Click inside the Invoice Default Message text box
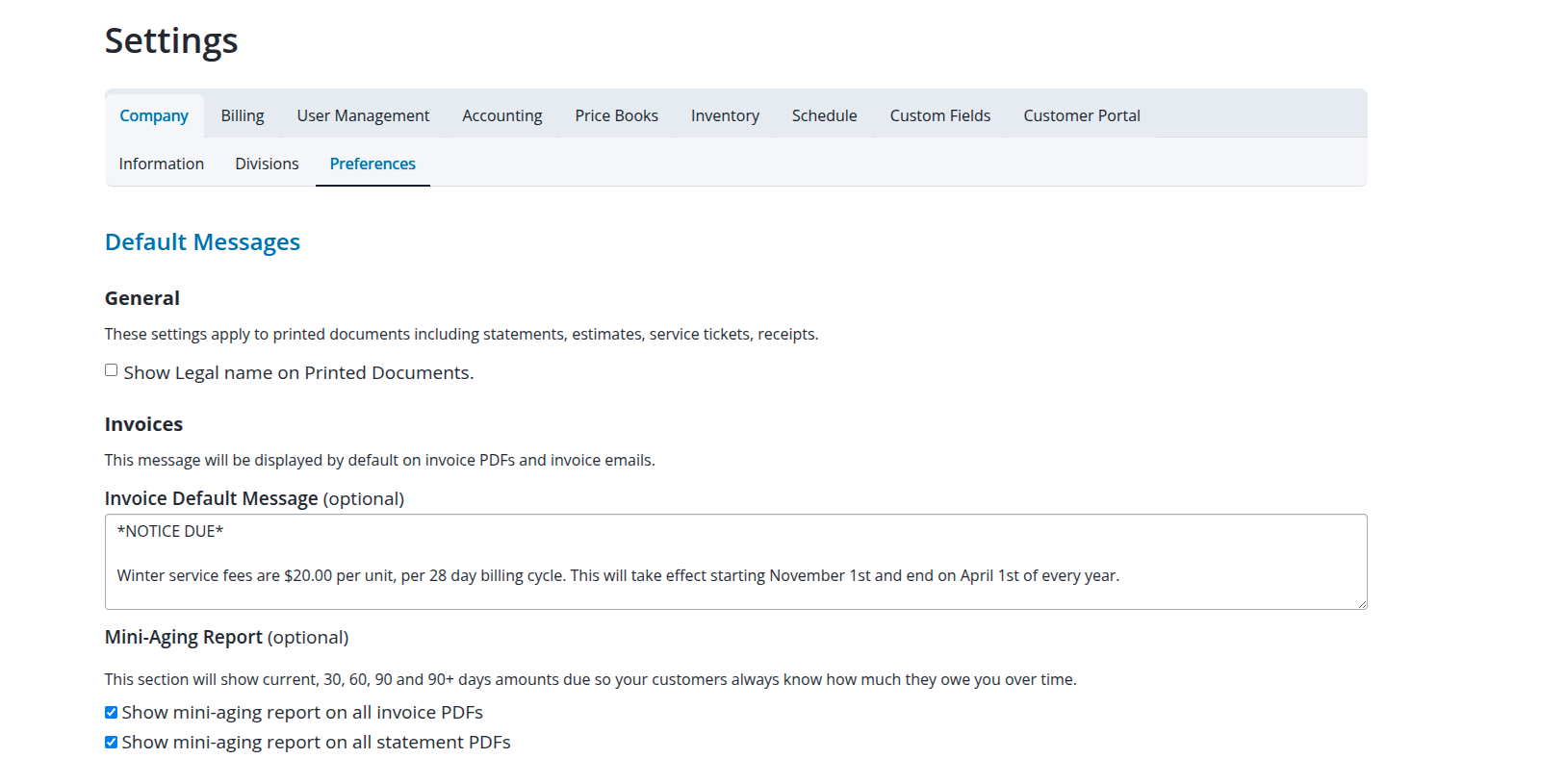This screenshot has height=784, width=1566. 735,561
